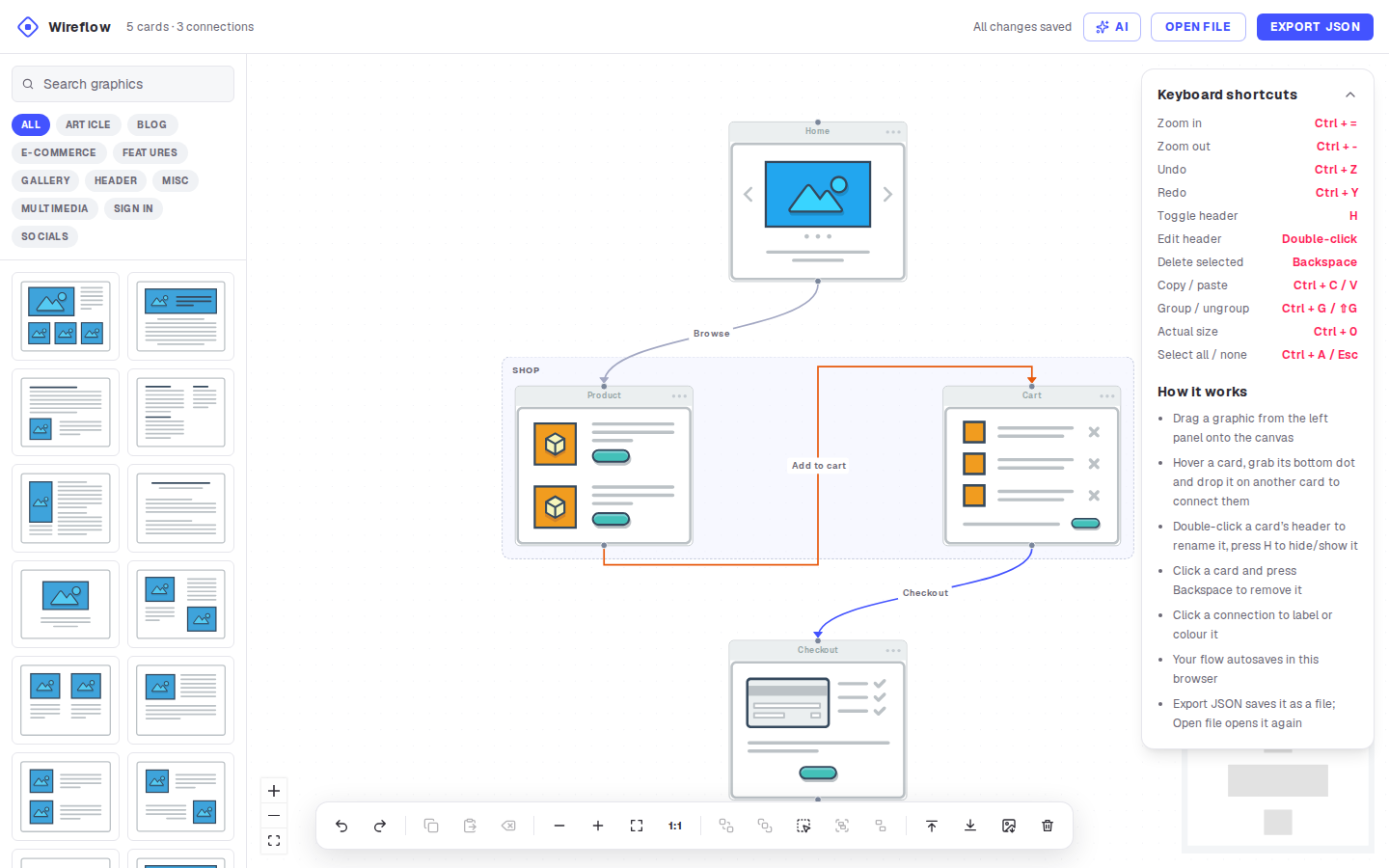Open the three-dot menu on Cart card
The height and width of the screenshot is (868, 1389).
[1107, 396]
